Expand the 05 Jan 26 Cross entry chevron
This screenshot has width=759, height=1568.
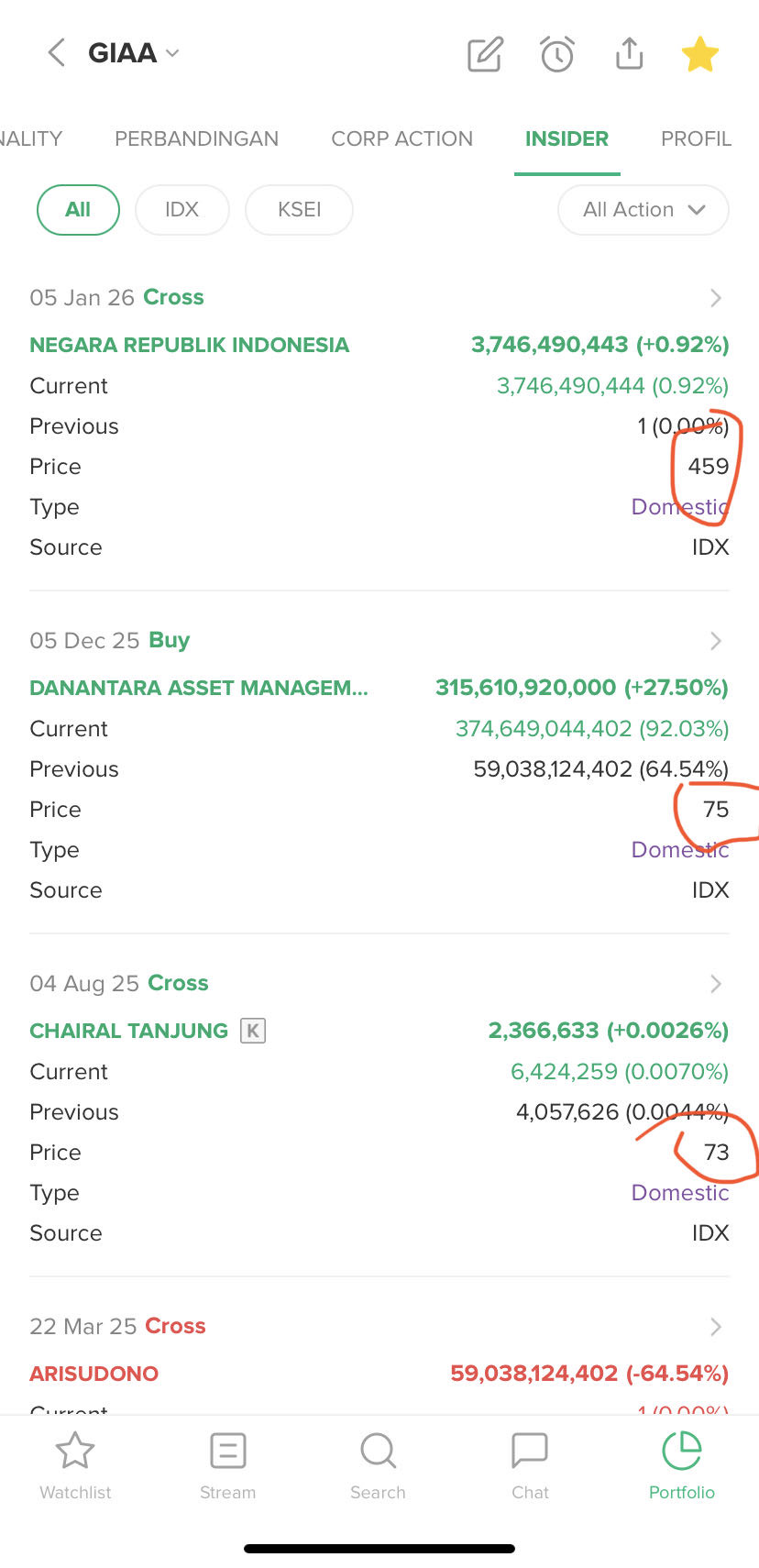[716, 298]
